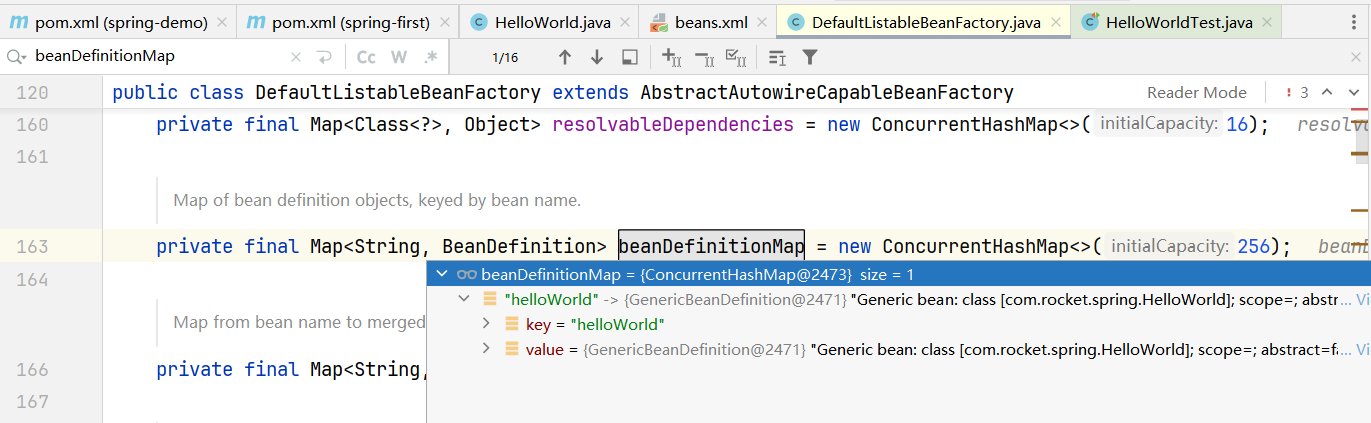Image resolution: width=1371 pixels, height=423 pixels.
Task: Click the m icon on pom.xml (spring-demo) tab
Action: tap(17, 22)
